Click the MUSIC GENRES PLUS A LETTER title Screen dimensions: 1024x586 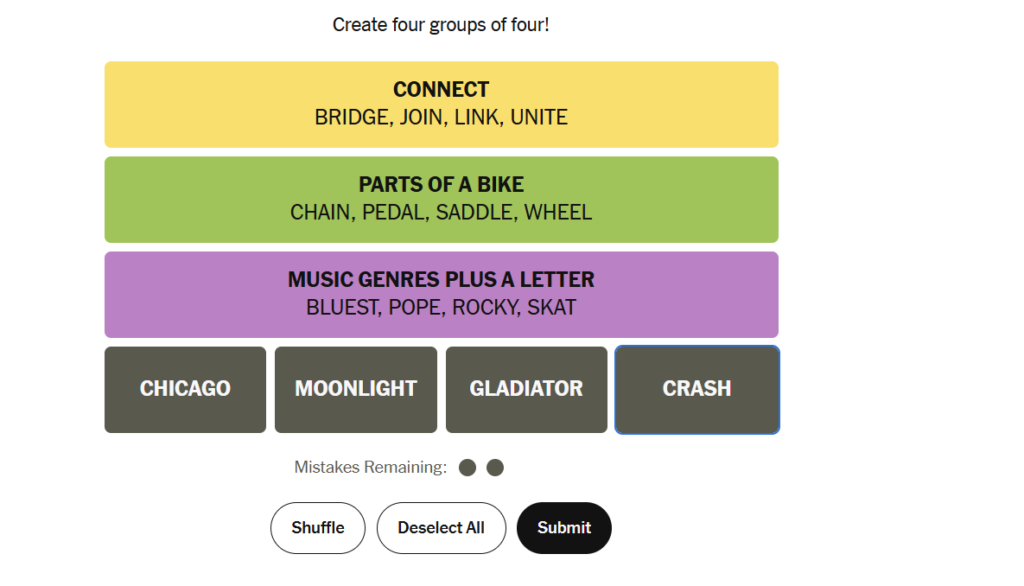(x=441, y=280)
